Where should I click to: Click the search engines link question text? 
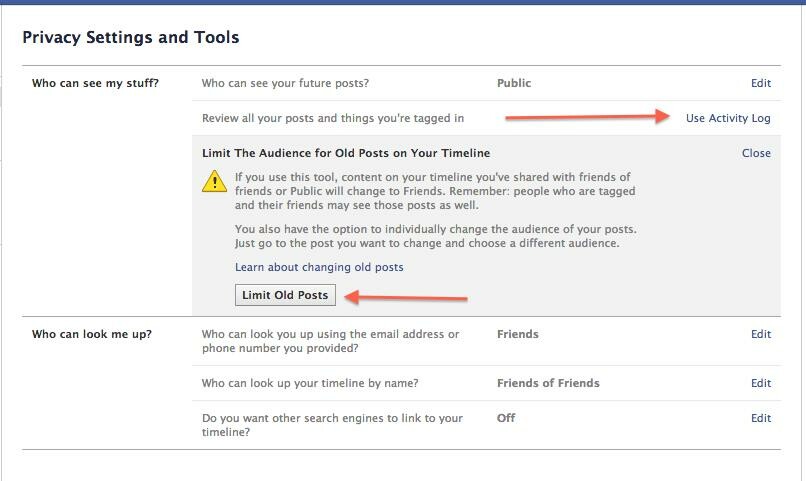332,425
